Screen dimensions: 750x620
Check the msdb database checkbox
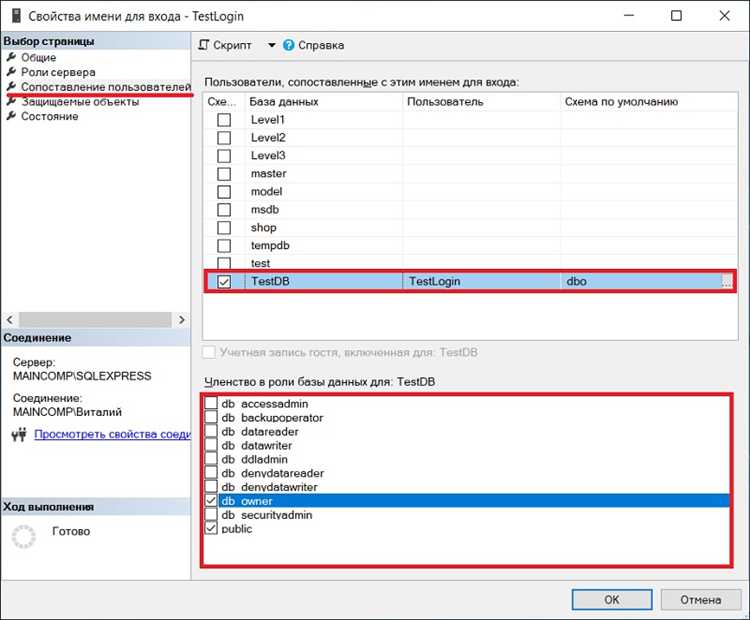224,210
